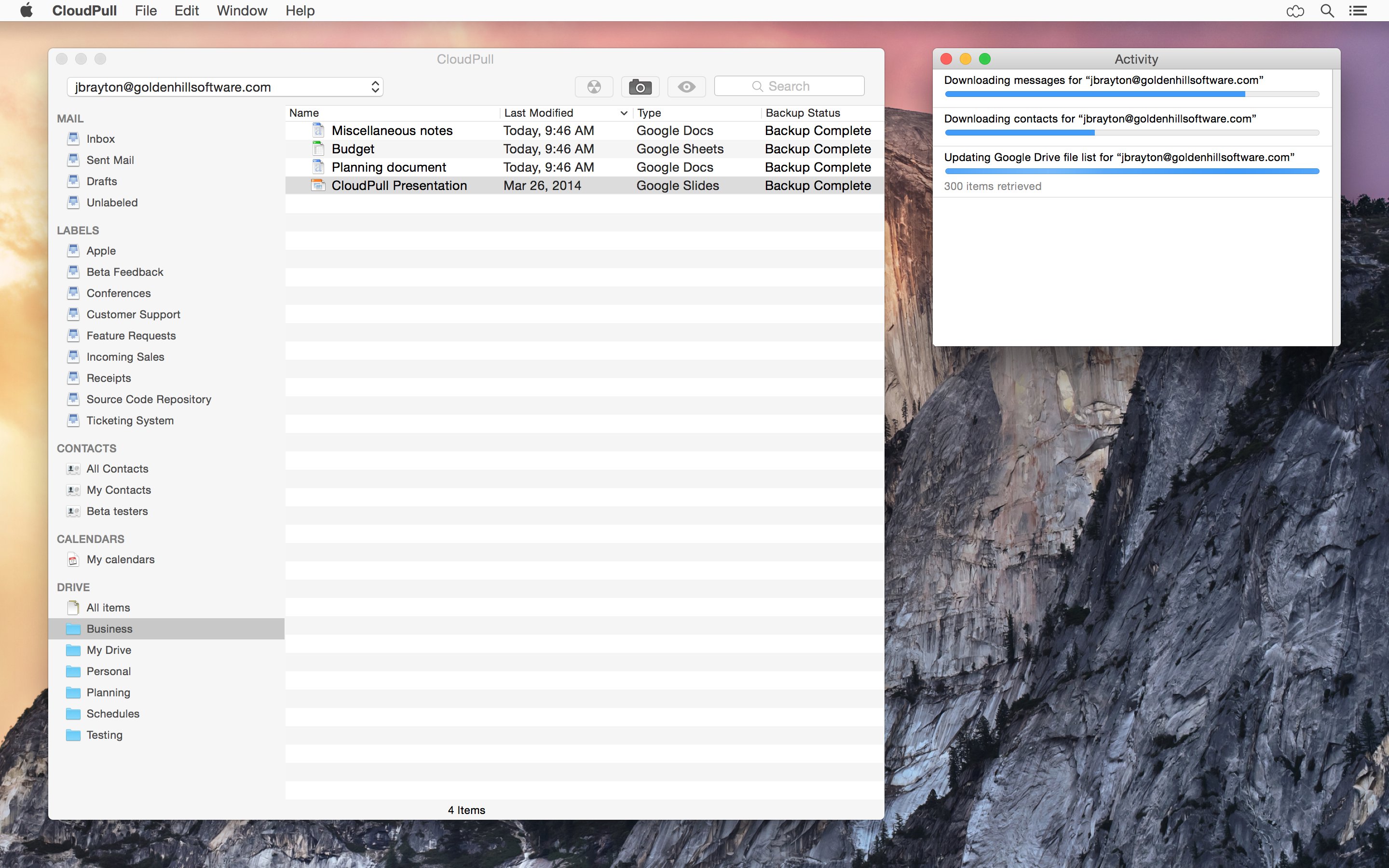Click the Quick Look eye toolbar button
This screenshot has width=1389, height=868.
(x=686, y=87)
